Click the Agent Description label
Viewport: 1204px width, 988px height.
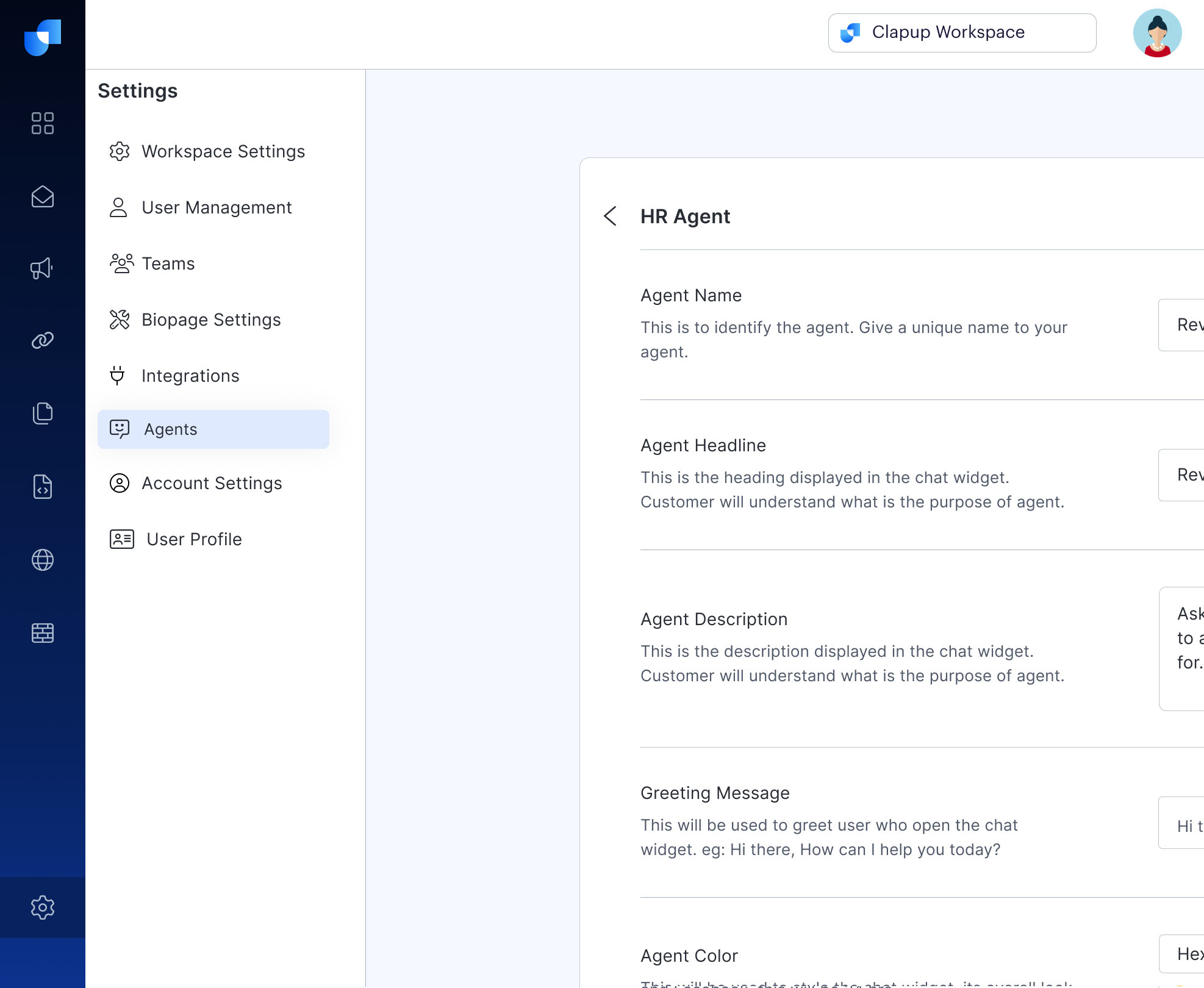714,619
